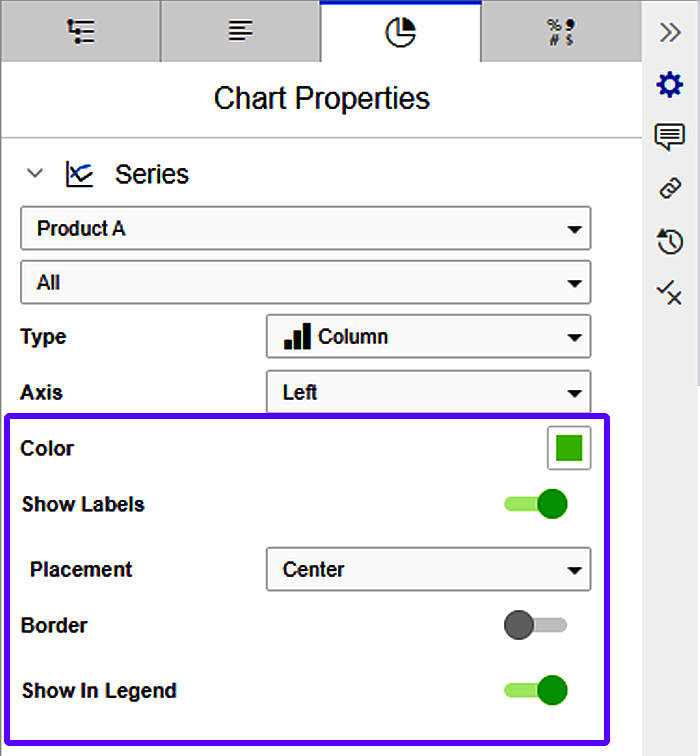Switch to the text alignment tab

[x=240, y=31]
